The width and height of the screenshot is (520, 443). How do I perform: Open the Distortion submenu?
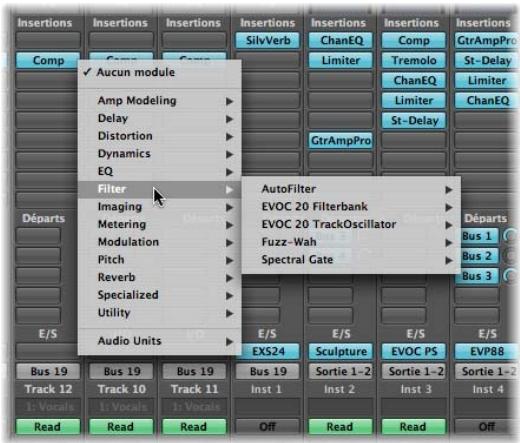coord(159,136)
